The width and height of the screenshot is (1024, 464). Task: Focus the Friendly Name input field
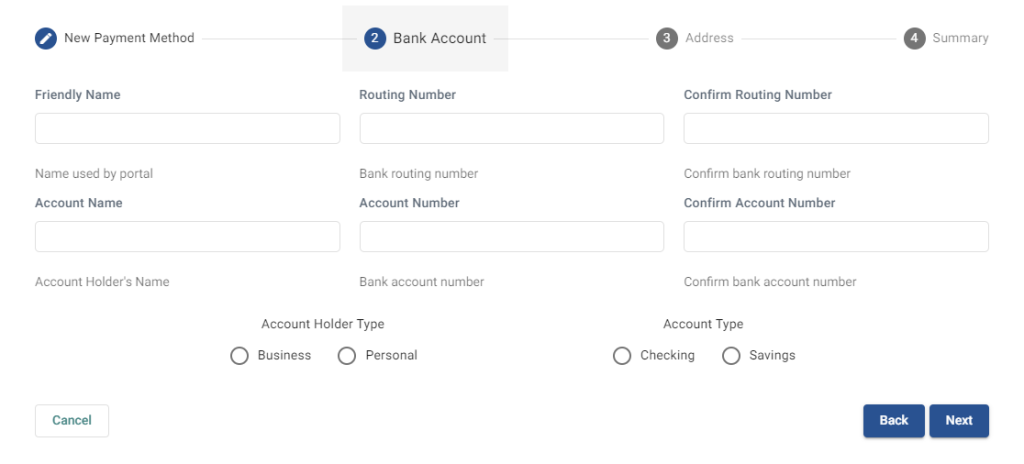187,128
